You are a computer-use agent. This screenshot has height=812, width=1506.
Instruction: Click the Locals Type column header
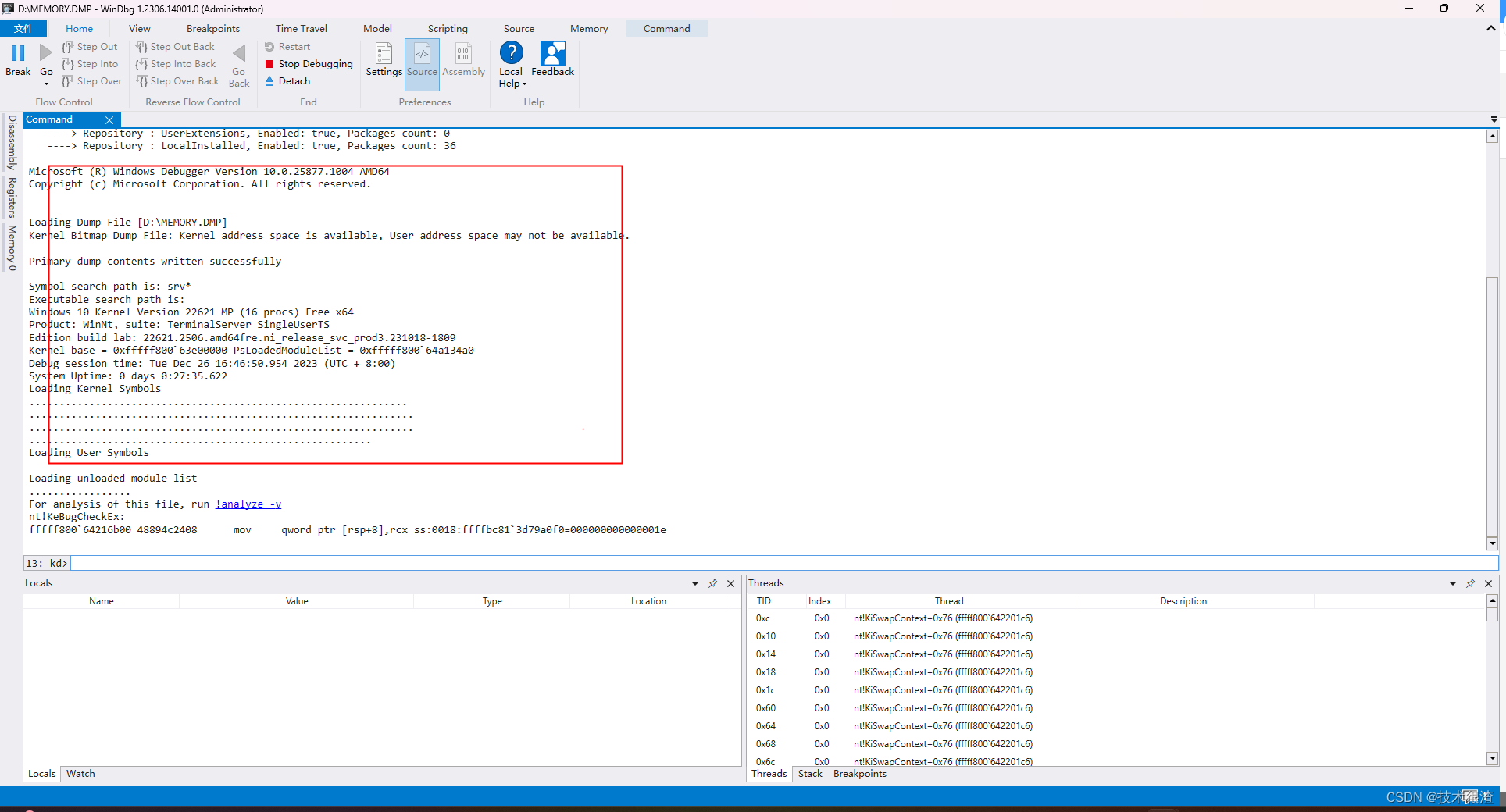point(492,601)
